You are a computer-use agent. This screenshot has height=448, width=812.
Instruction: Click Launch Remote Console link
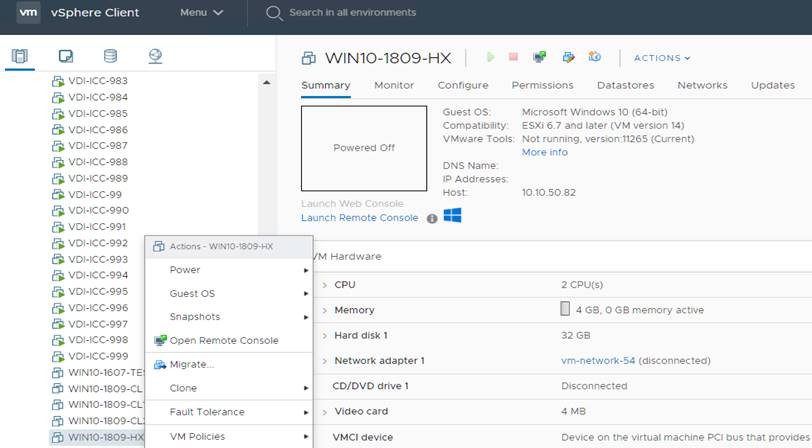359,218
